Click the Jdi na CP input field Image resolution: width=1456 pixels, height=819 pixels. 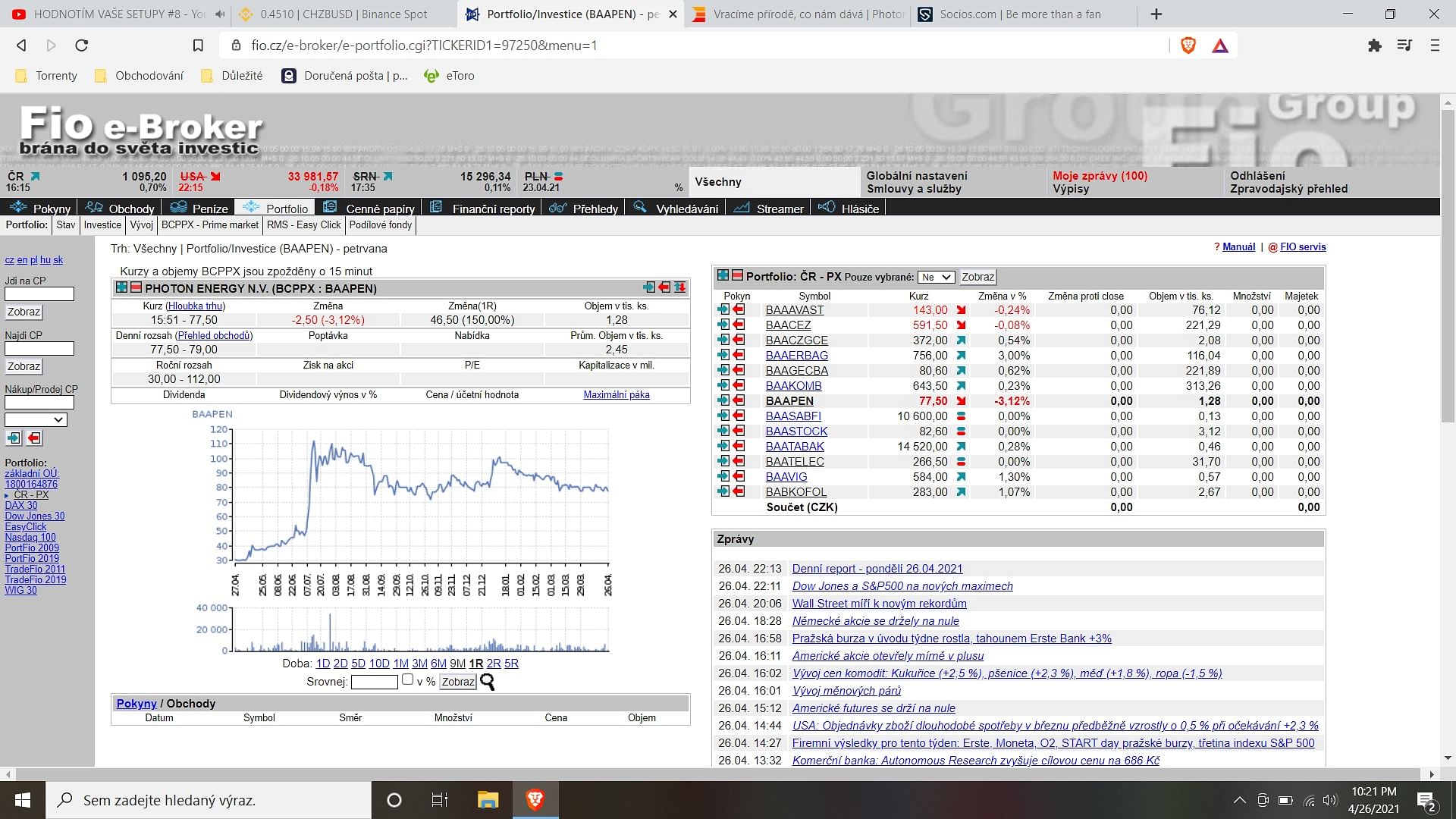coord(39,293)
